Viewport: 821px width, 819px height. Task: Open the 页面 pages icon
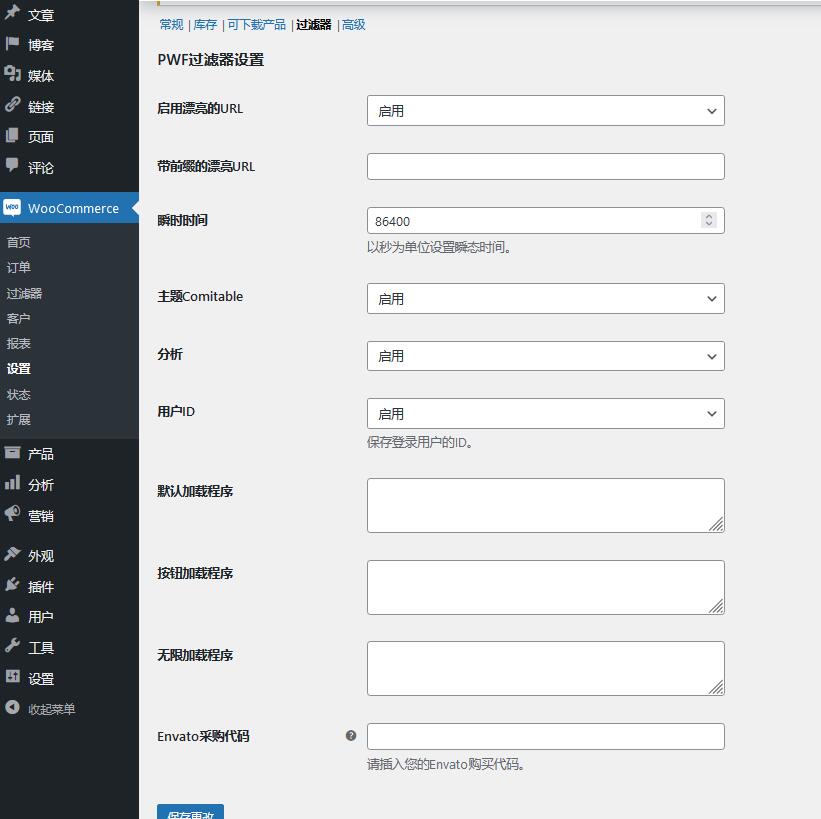point(12,136)
